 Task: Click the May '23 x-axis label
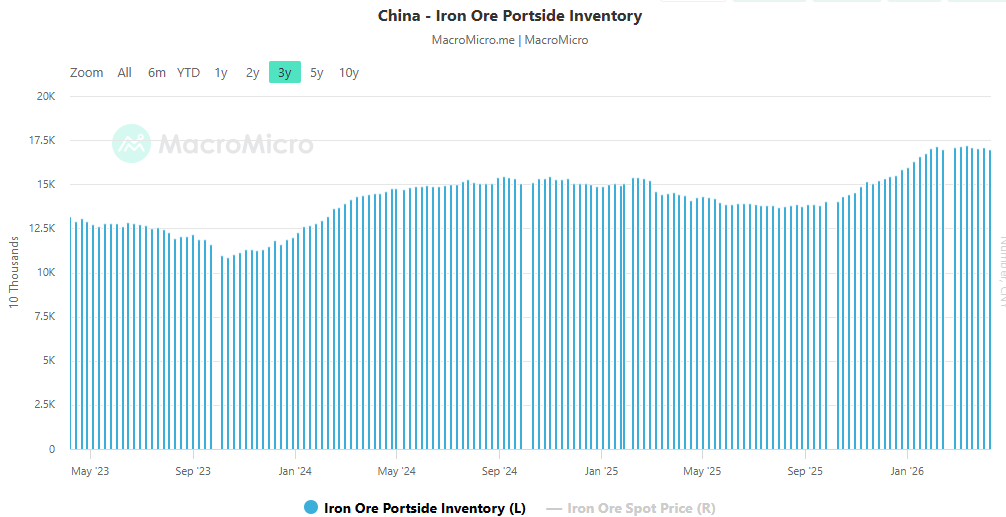click(x=90, y=470)
